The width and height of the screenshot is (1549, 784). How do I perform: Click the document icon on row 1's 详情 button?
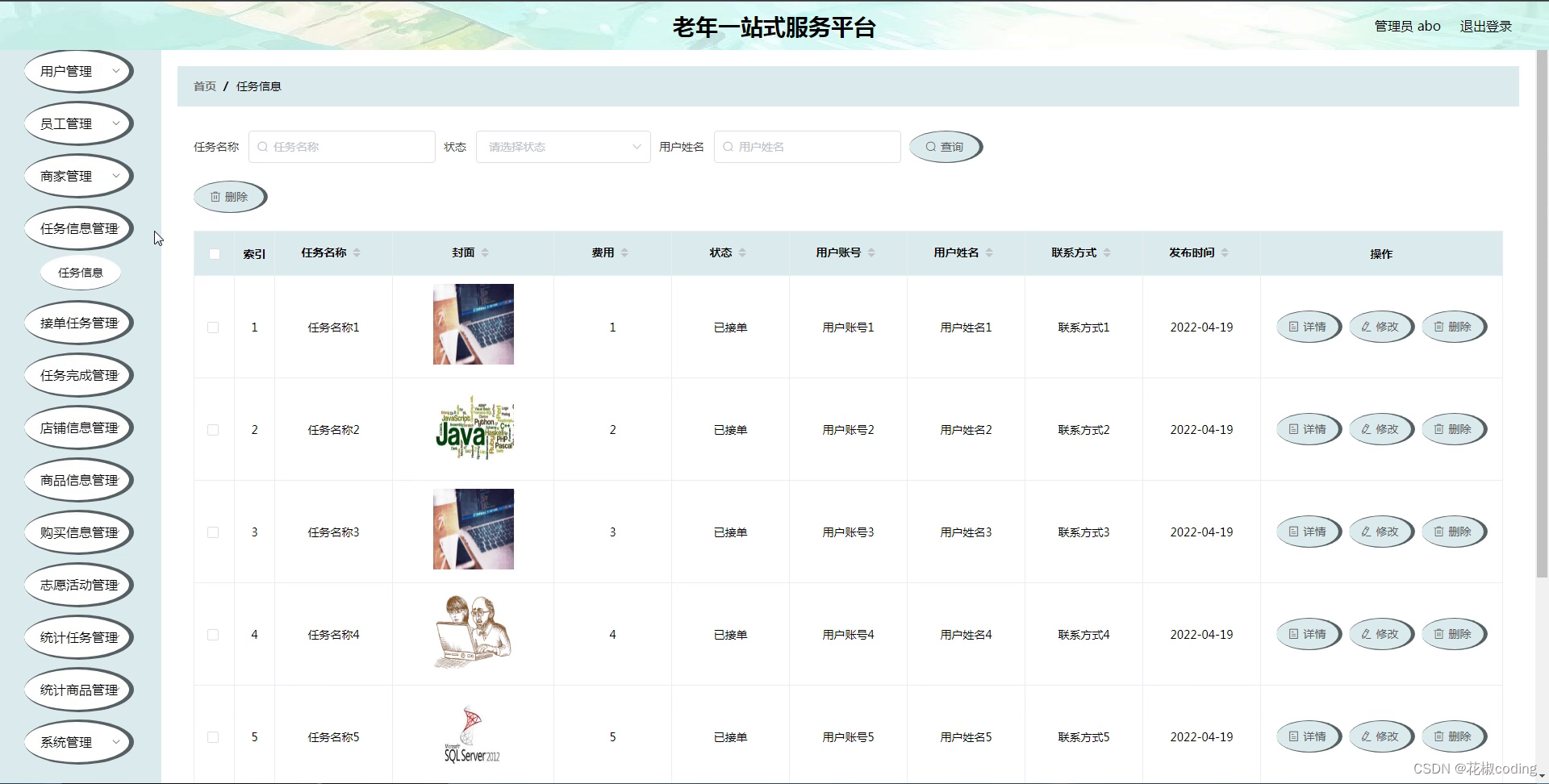1292,327
